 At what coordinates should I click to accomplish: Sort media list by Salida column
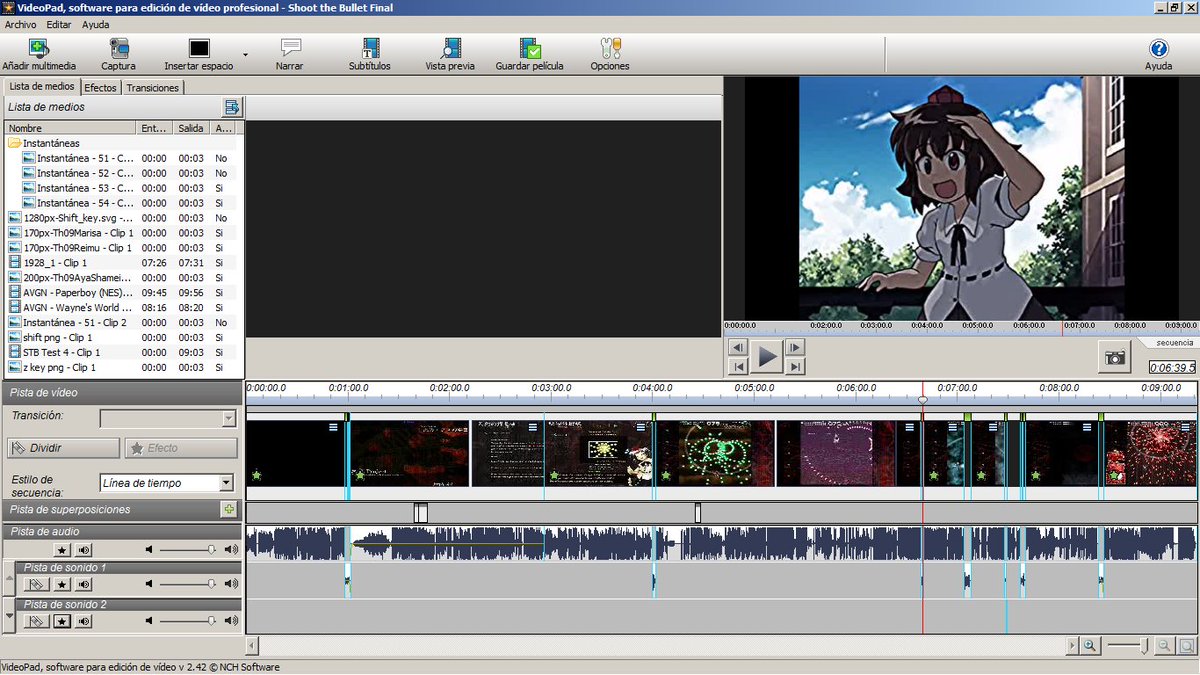[x=191, y=128]
